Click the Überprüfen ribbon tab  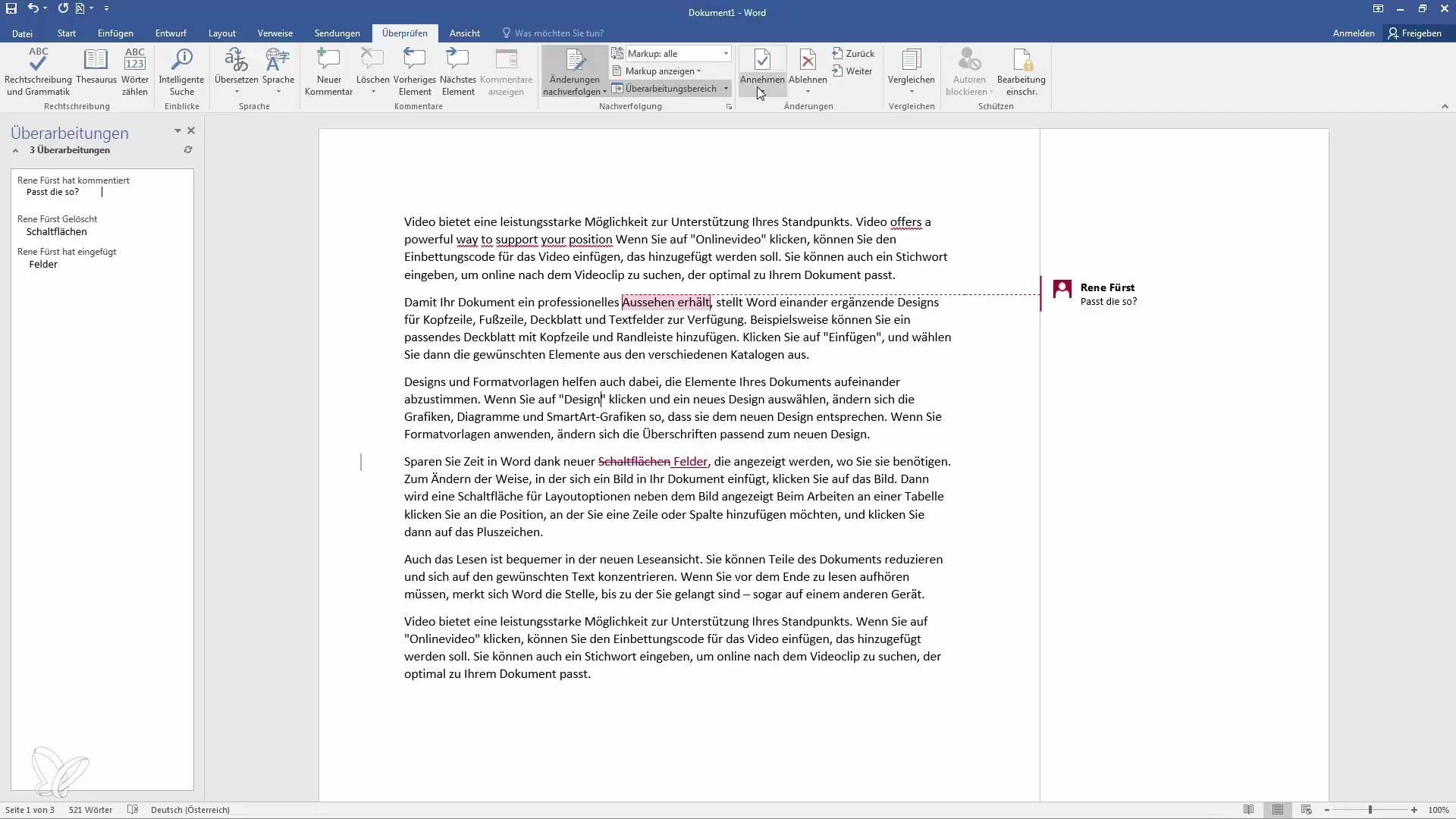[406, 33]
